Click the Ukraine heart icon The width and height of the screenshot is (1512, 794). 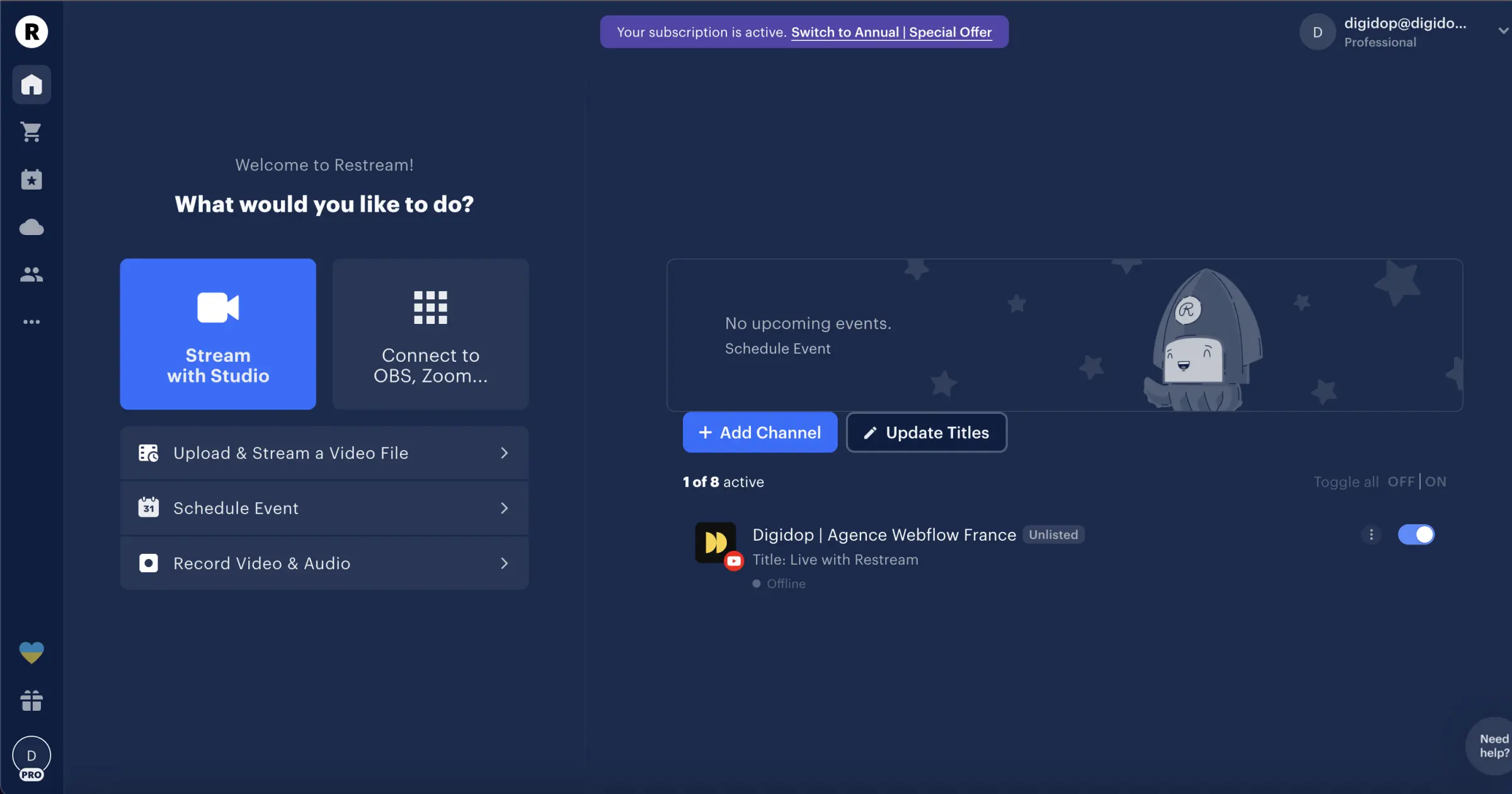[x=31, y=652]
